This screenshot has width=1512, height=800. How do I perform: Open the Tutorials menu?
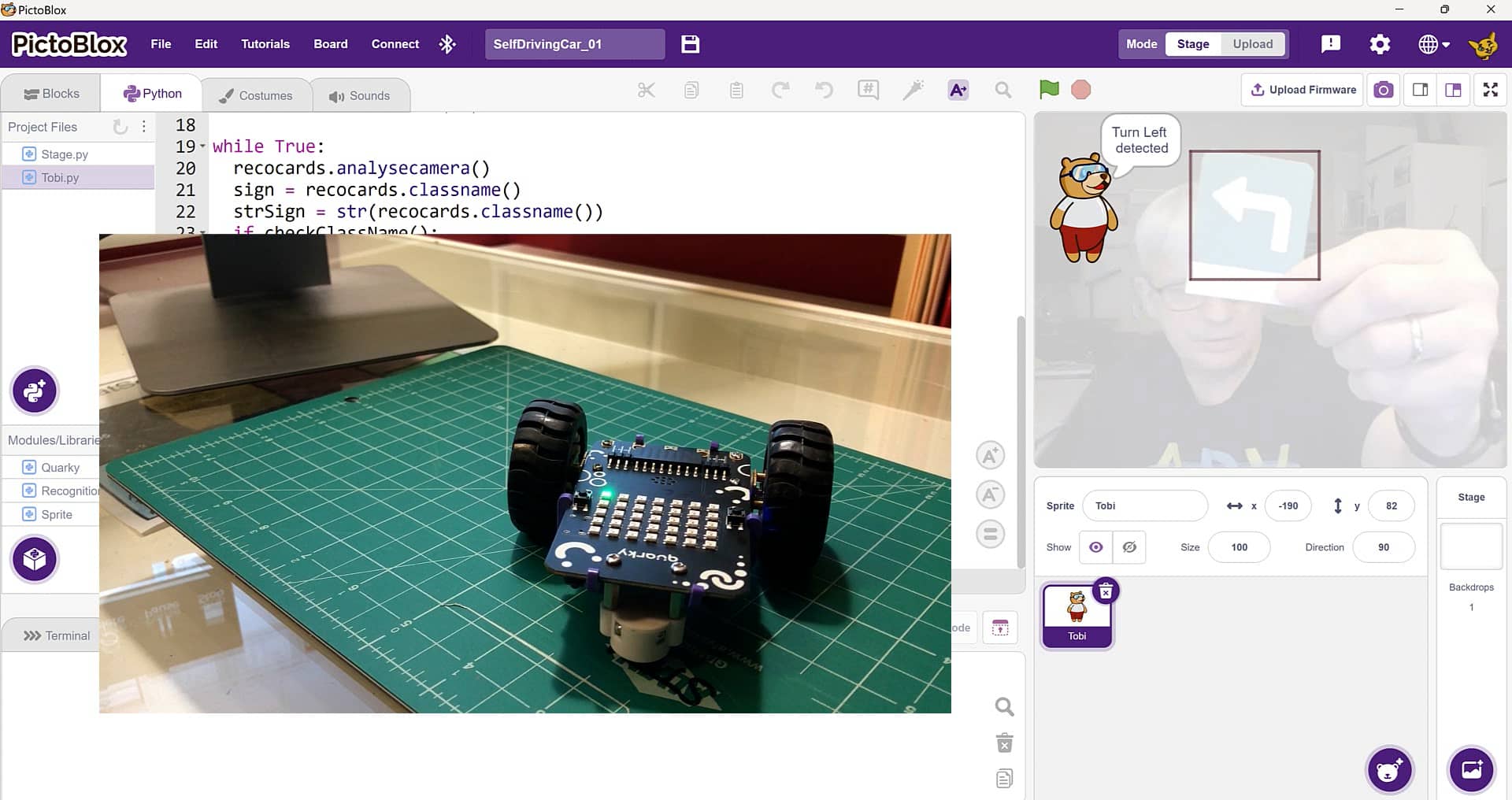(265, 44)
